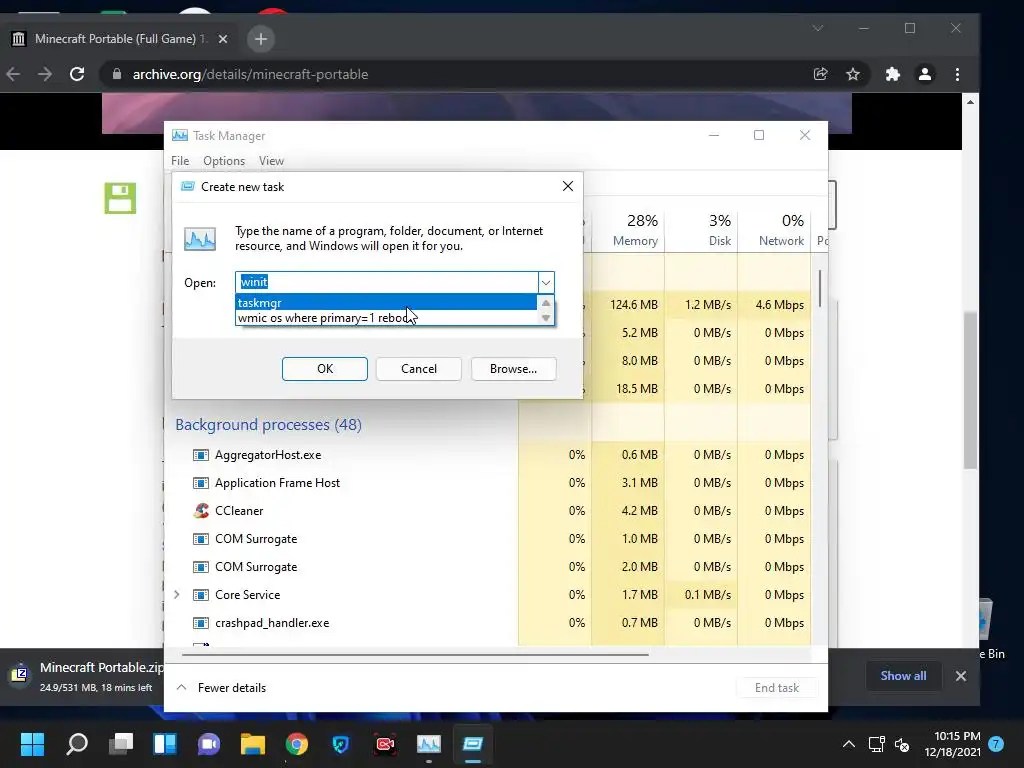Collapse with the Fewer details chevron
The image size is (1024, 768).
click(x=182, y=687)
